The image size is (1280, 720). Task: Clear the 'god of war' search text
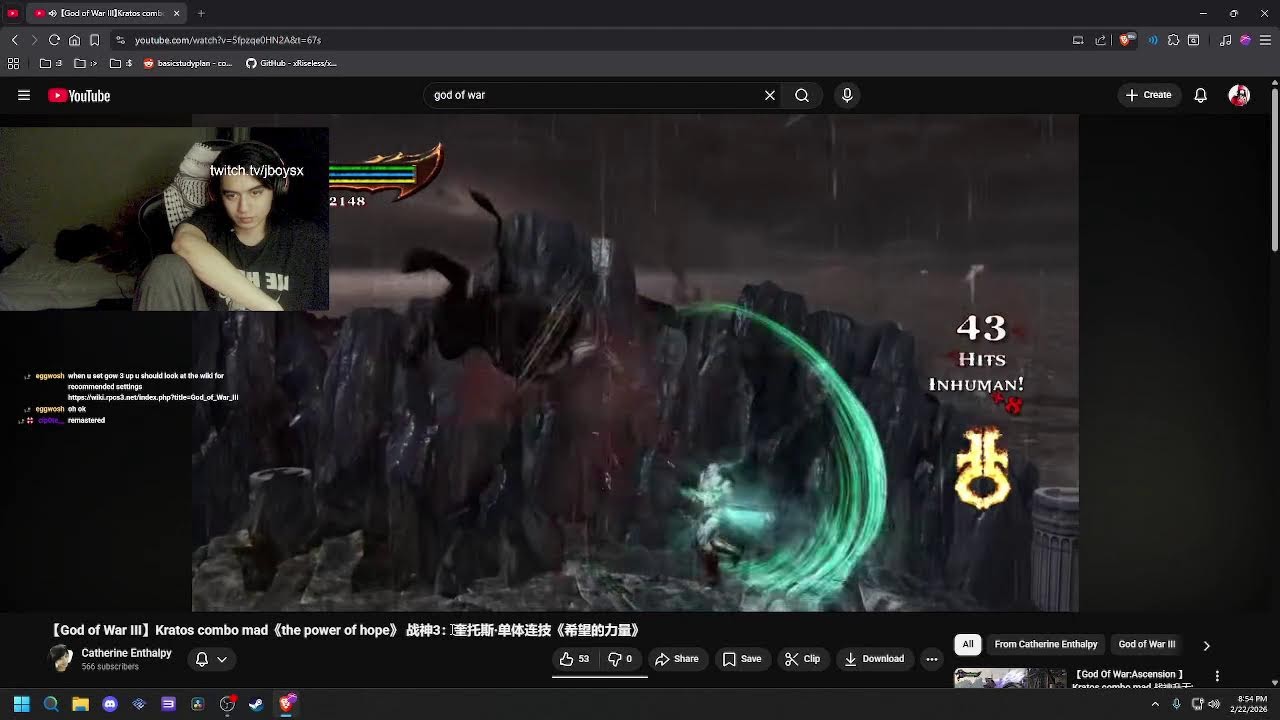pos(770,95)
